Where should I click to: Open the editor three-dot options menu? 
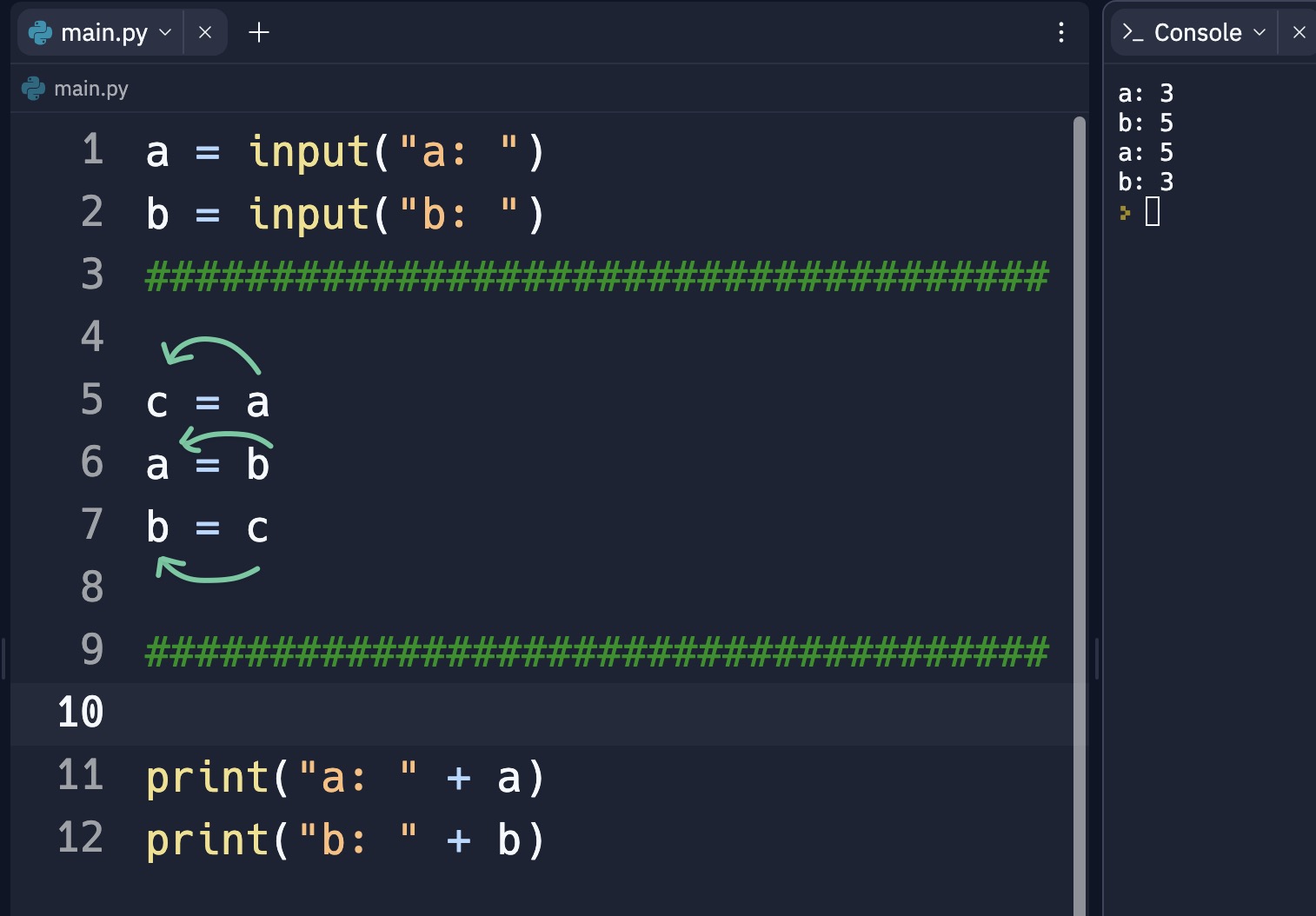1060,33
